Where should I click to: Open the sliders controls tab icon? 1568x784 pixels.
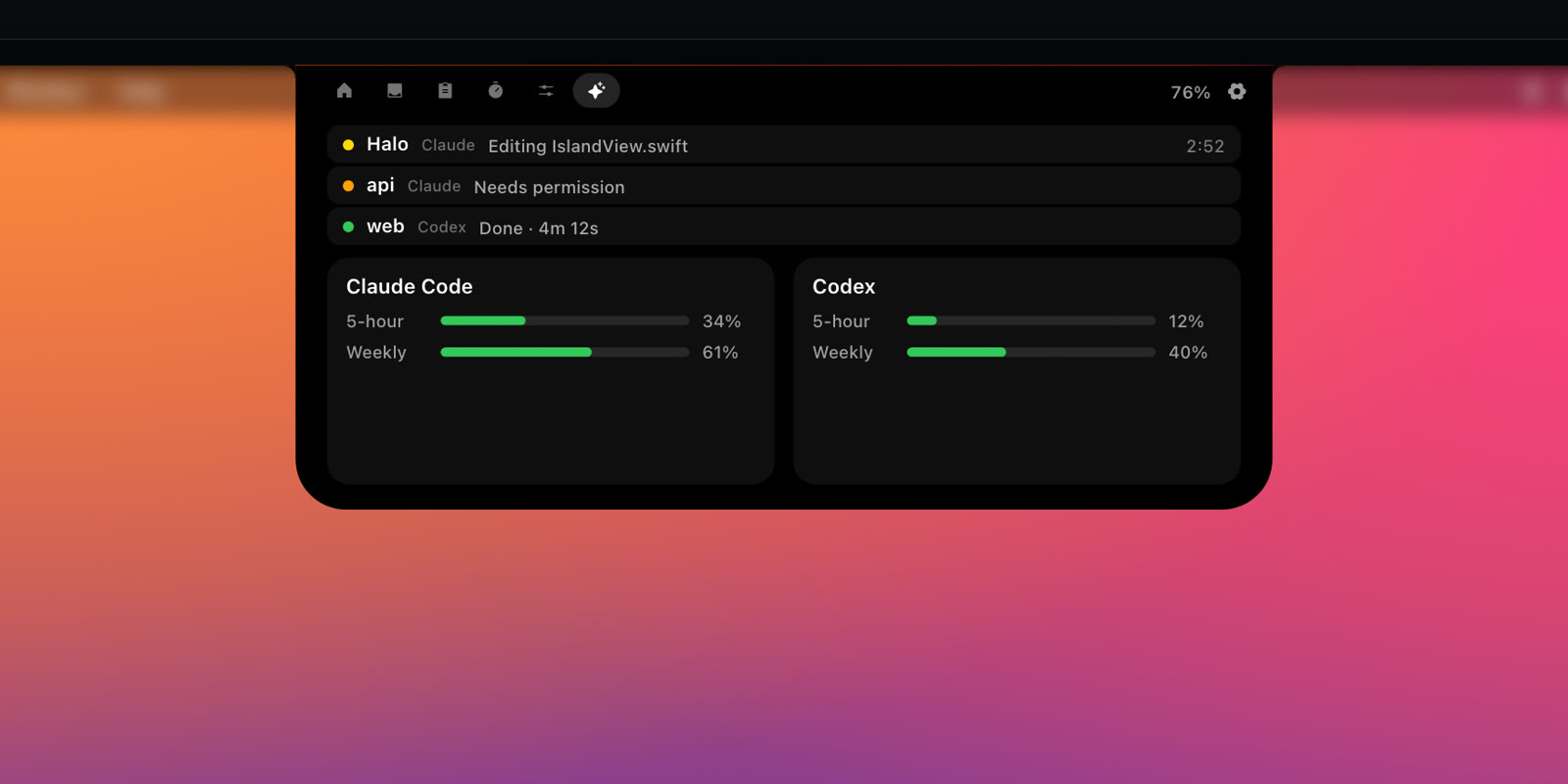[x=546, y=91]
